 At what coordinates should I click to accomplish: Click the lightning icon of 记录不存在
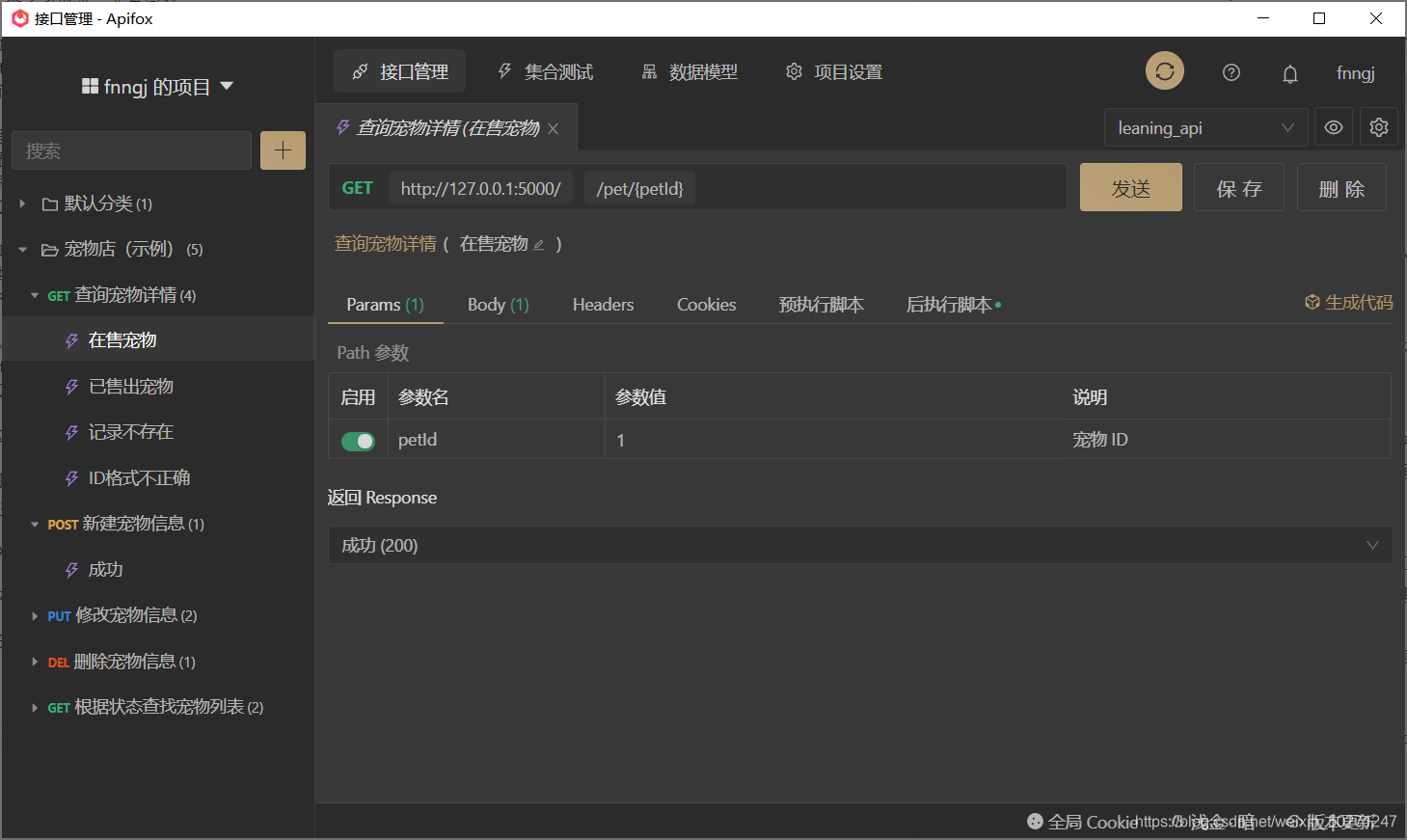click(x=71, y=433)
